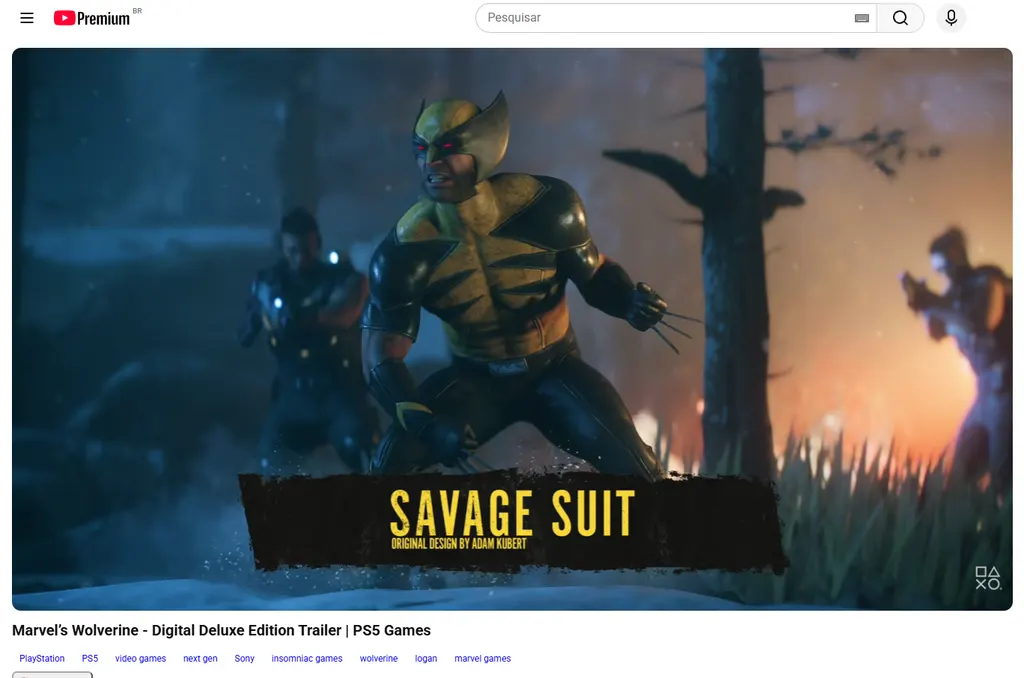Open the Sony tag link

244,658
